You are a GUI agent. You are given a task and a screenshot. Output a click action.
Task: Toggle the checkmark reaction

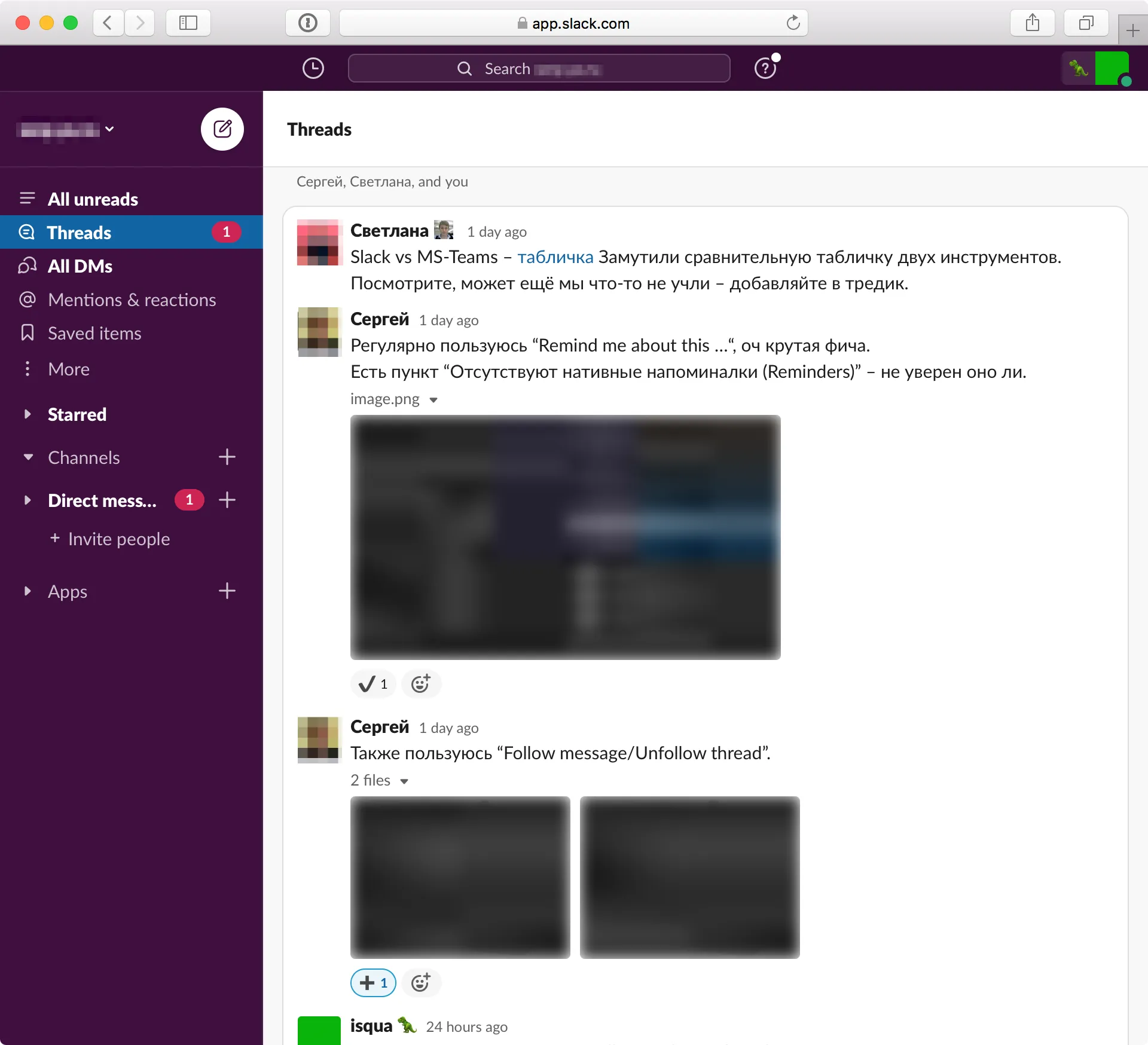click(373, 683)
